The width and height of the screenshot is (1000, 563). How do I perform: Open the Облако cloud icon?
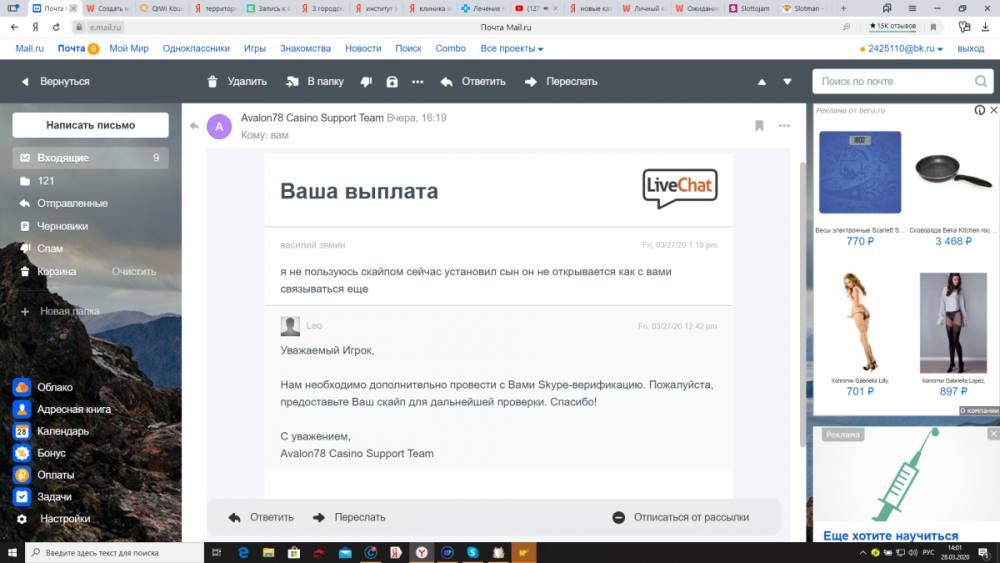22,387
